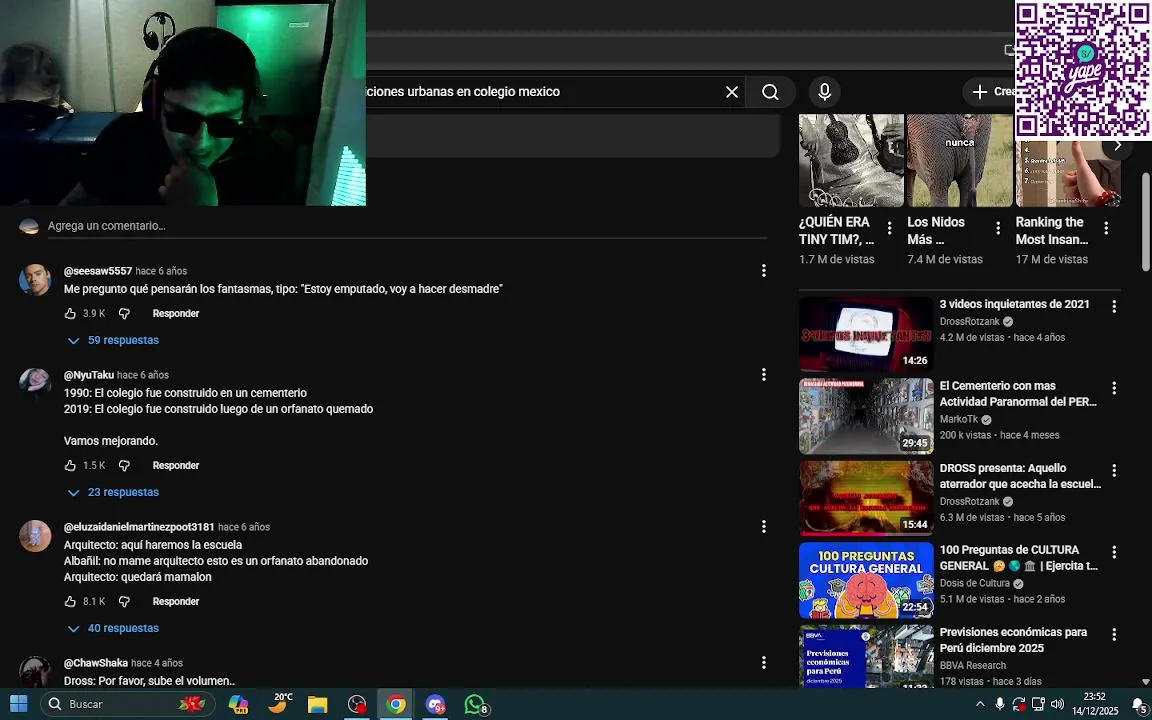The height and width of the screenshot is (720, 1152).
Task: Reply to the @NyuTaku comment
Action: [x=176, y=466]
